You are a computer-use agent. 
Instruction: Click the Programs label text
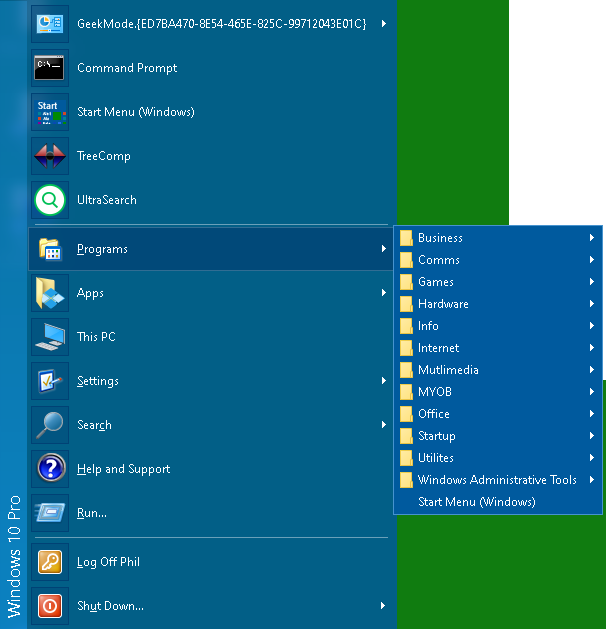point(102,249)
